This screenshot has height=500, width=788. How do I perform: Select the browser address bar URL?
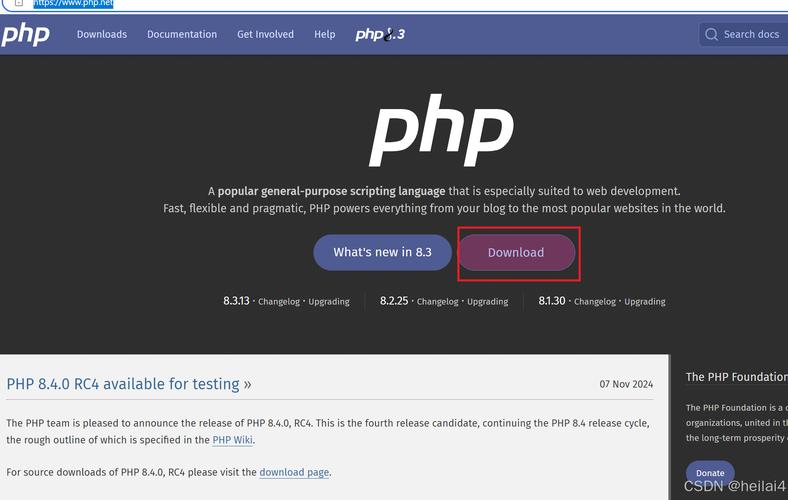[x=73, y=4]
